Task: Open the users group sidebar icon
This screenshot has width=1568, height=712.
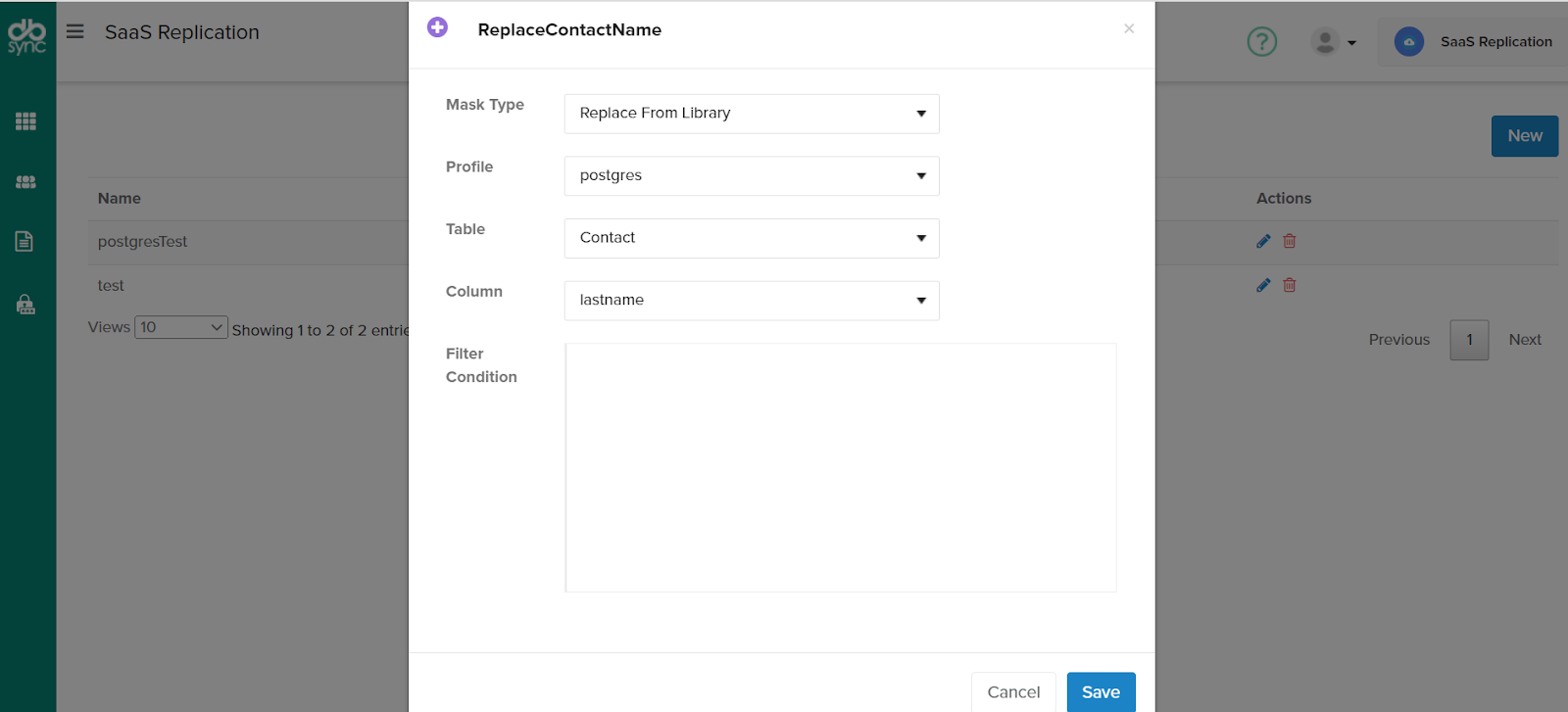Action: [26, 182]
